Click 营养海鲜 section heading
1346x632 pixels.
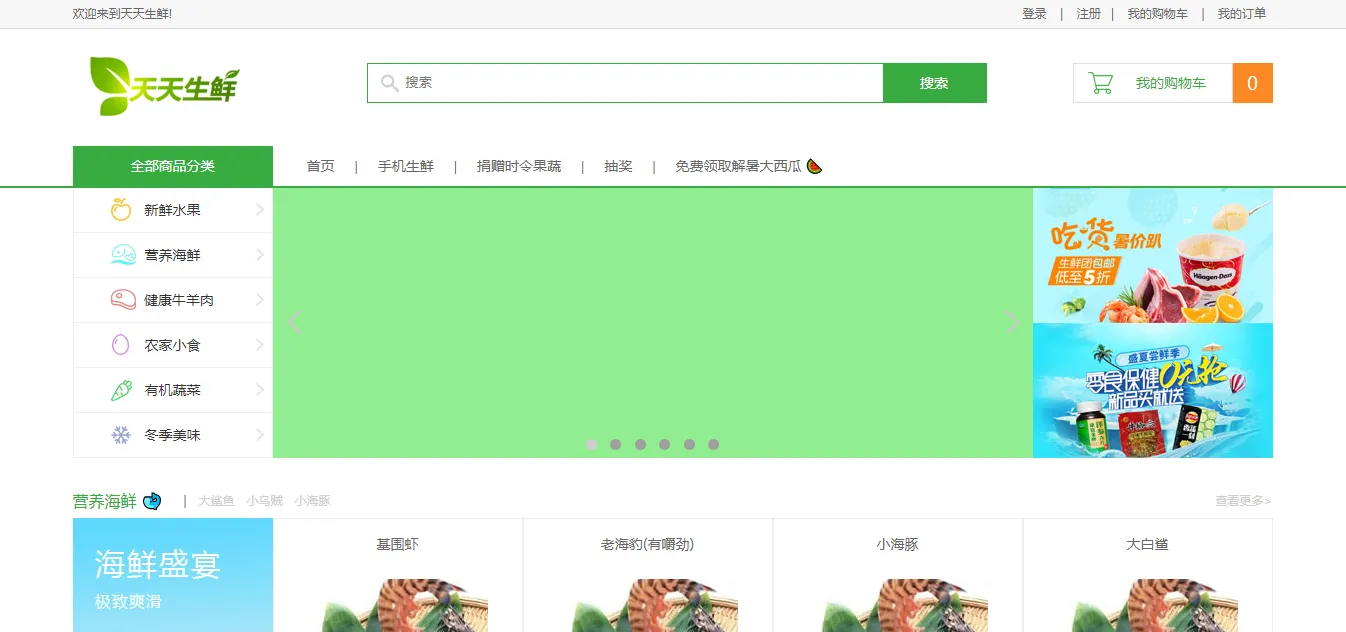point(104,501)
